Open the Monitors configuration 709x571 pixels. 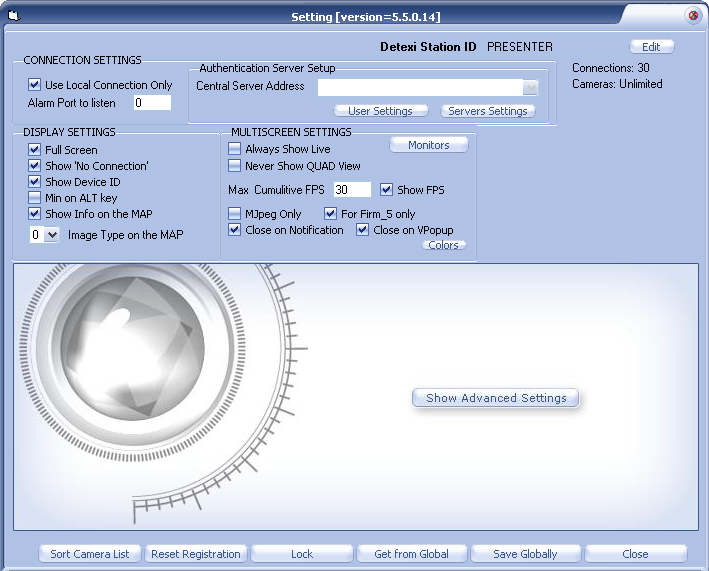click(429, 145)
